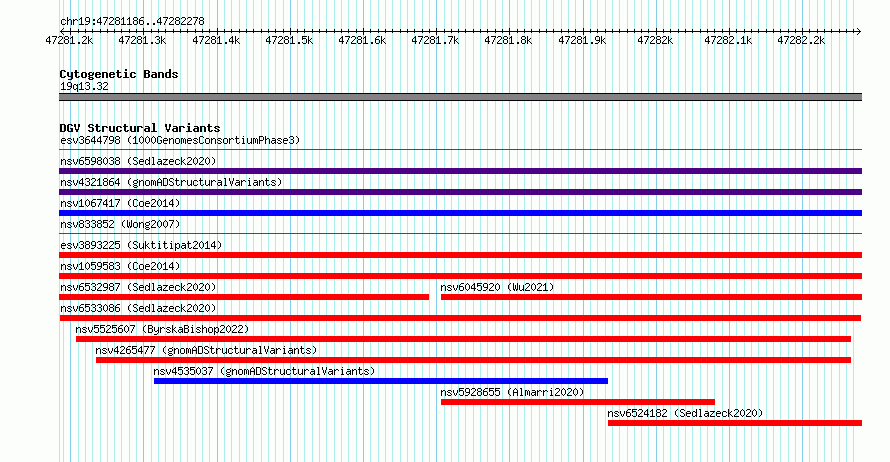Select the nsv6598038 Sedlazeck2020 purple bar
Image resolution: width=890 pixels, height=462 pixels.
click(460, 171)
